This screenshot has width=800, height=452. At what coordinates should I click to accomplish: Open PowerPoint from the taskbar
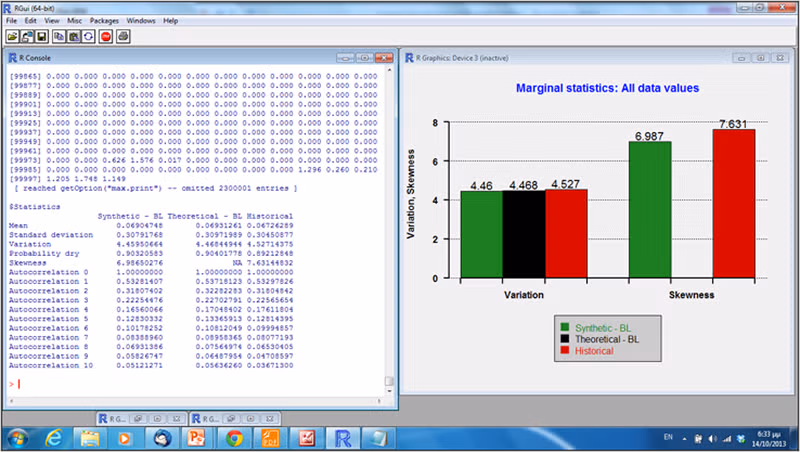click(x=196, y=438)
